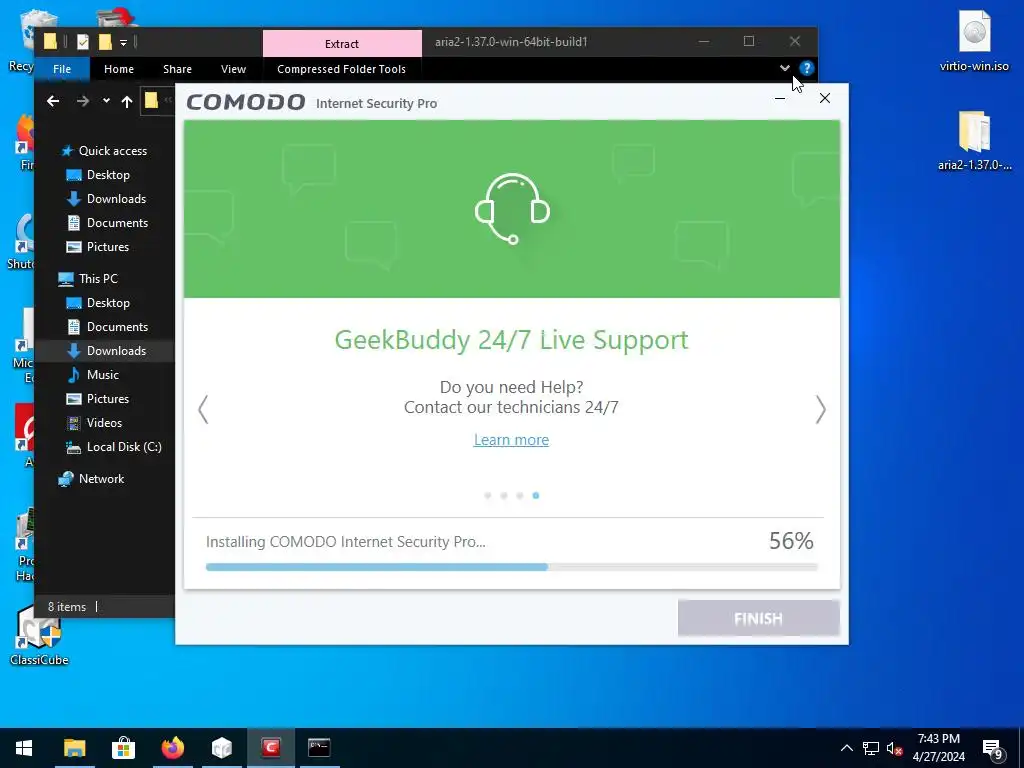
Task: Go up one folder level in Explorer
Action: [x=127, y=101]
